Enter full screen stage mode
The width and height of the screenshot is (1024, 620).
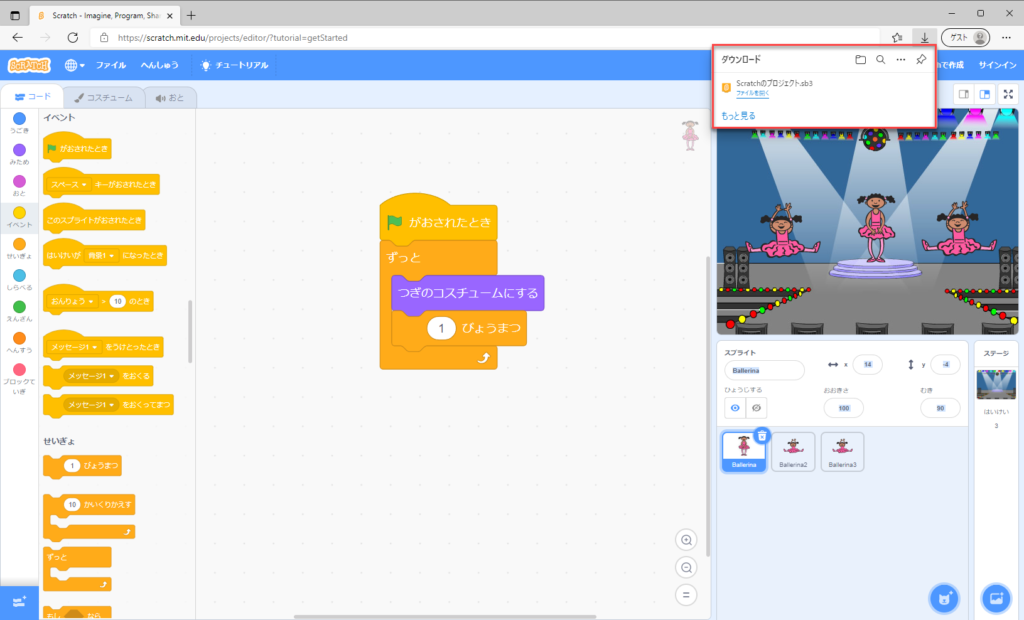[x=1008, y=94]
